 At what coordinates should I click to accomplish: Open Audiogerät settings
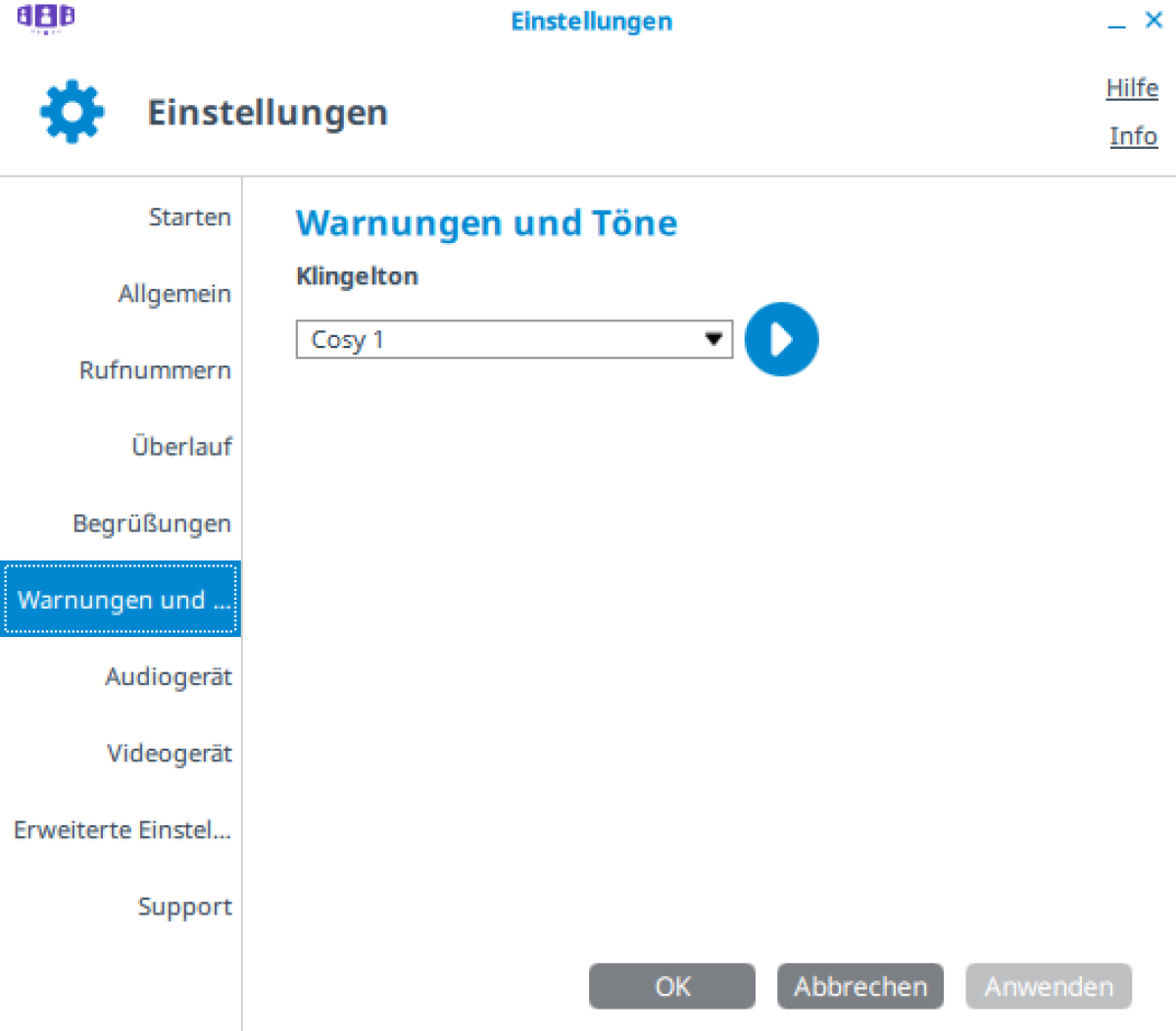click(x=169, y=676)
